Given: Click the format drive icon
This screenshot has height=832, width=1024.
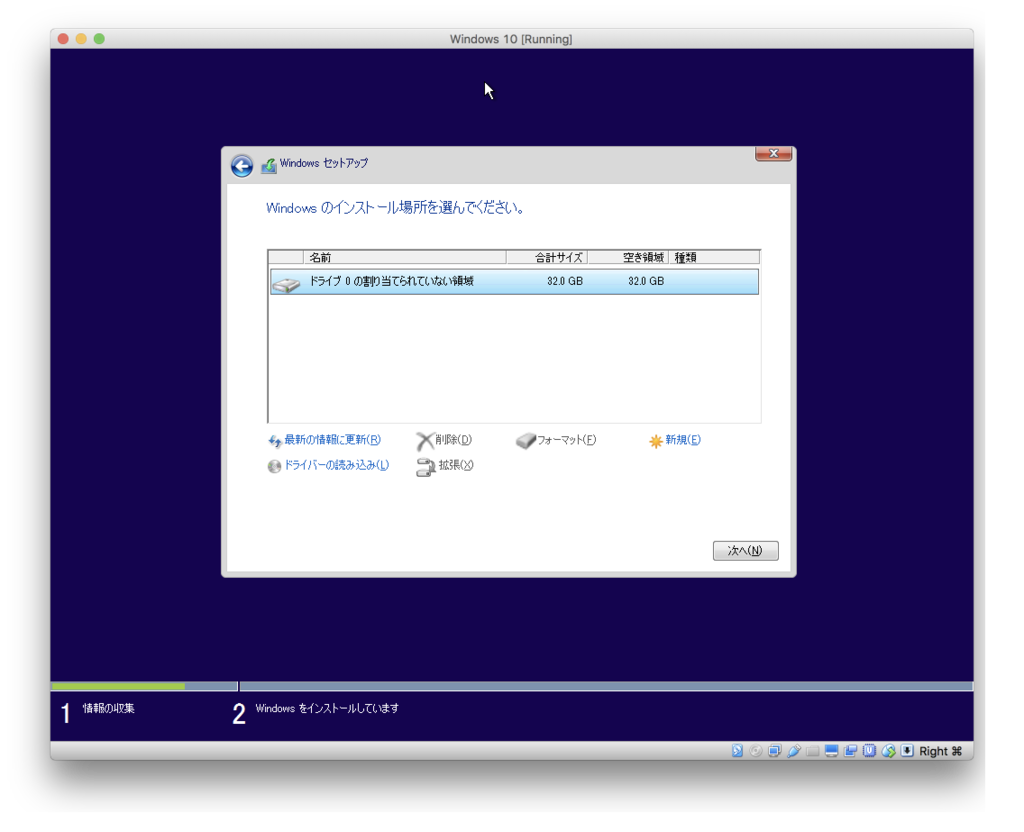Looking at the screenshot, I should pos(525,441).
